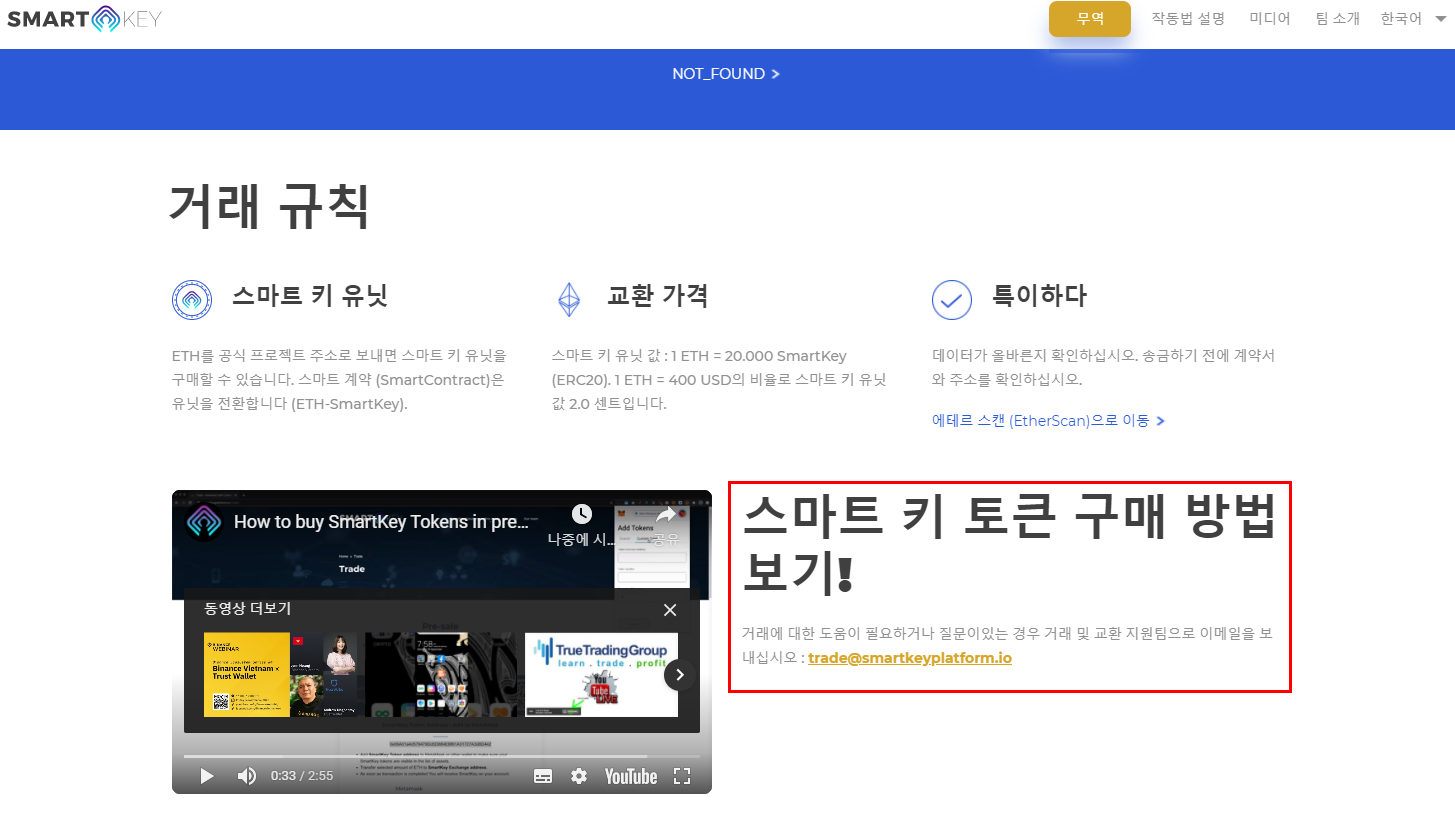The width and height of the screenshot is (1455, 820).
Task: Open the TrueTradingGroup video thumbnail
Action: pyautogui.click(x=601, y=674)
